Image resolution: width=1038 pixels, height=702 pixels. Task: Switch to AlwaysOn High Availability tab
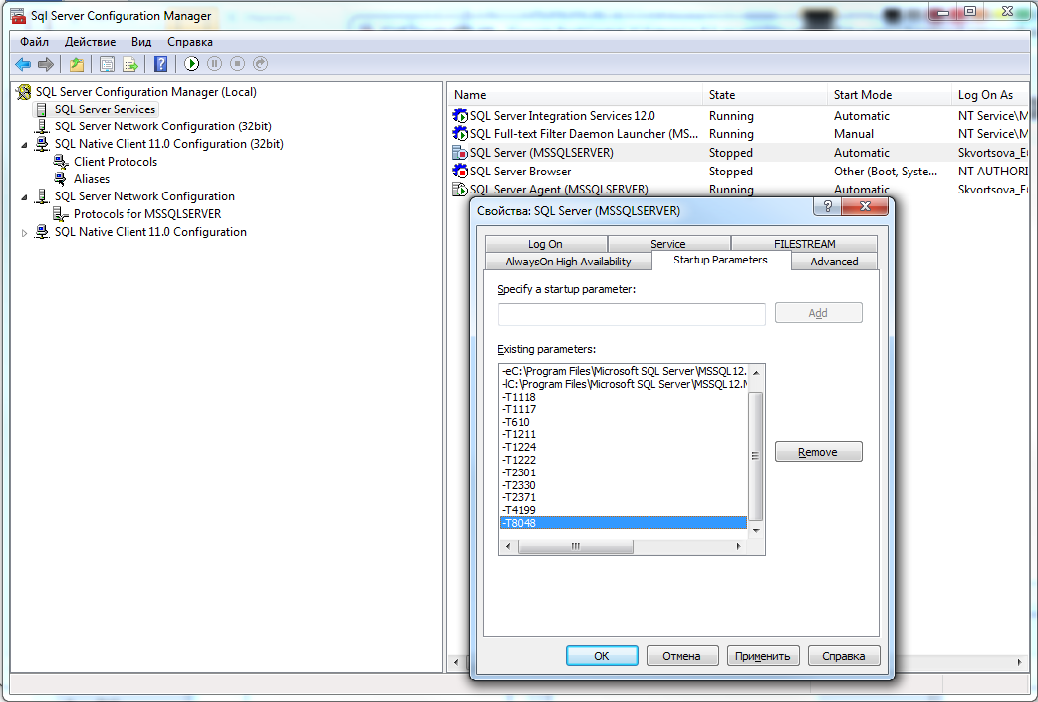(568, 261)
